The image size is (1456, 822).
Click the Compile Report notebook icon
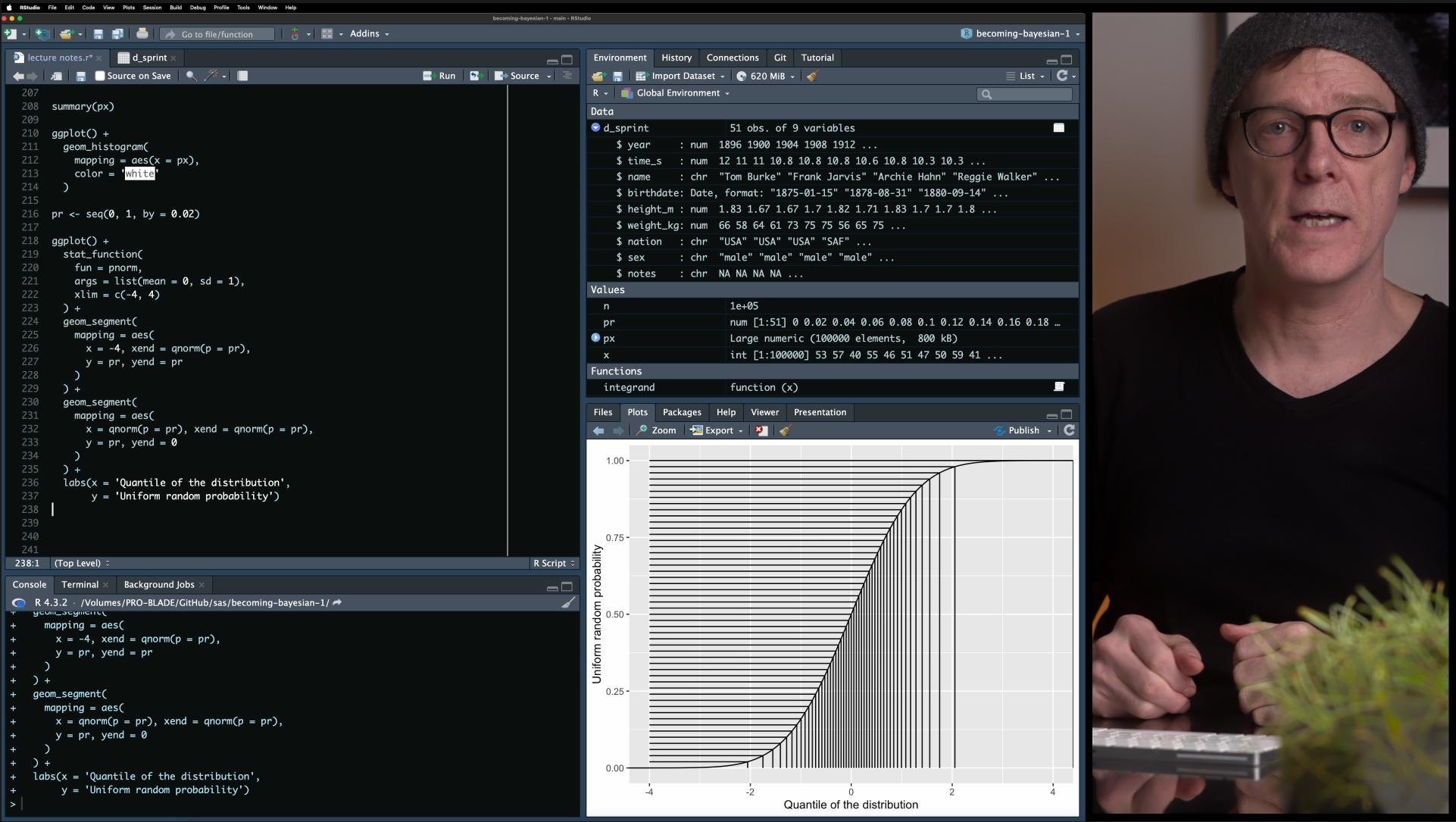(242, 76)
